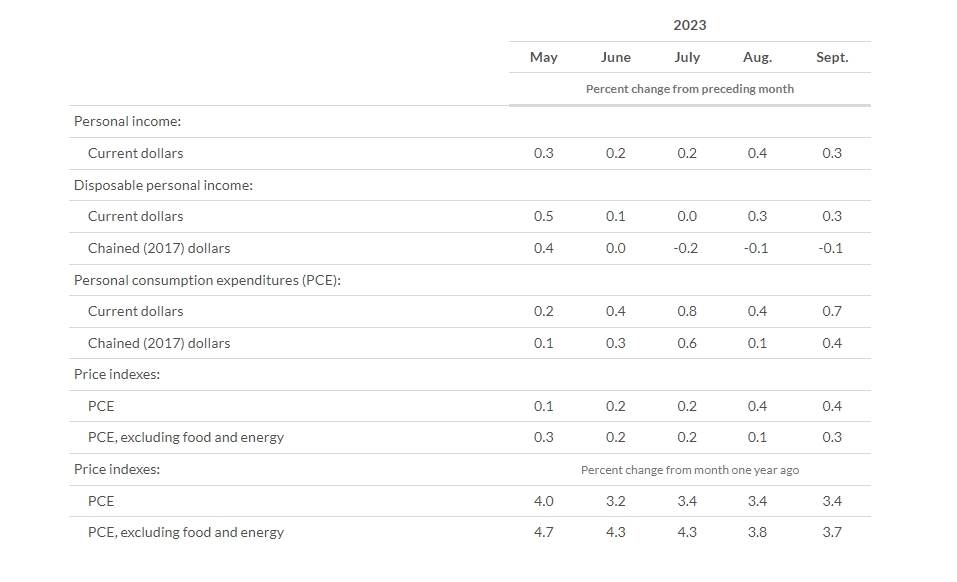Click the July column header
This screenshot has height=582, width=957.
687,57
